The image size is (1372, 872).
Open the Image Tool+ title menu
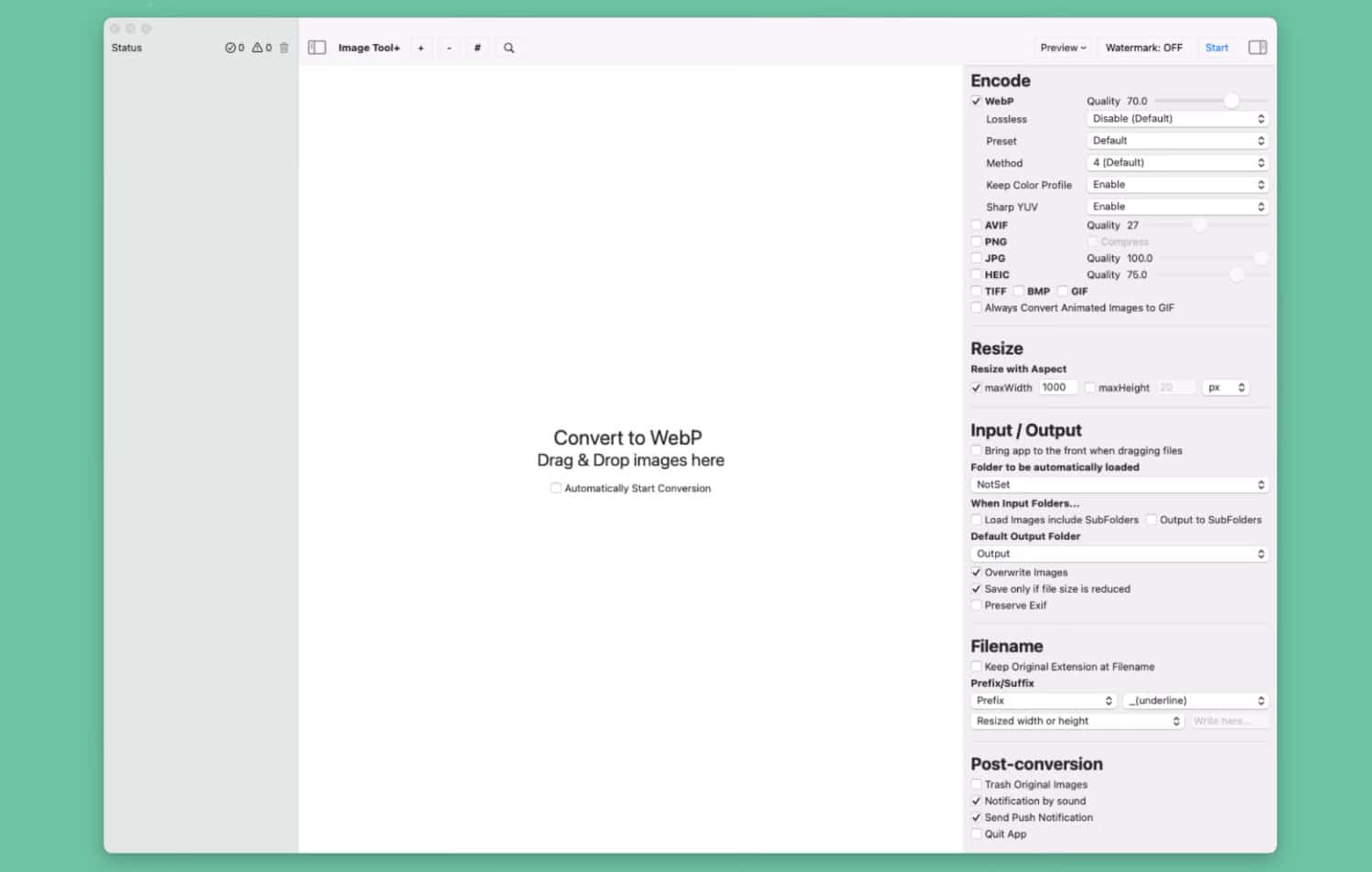[x=369, y=48]
